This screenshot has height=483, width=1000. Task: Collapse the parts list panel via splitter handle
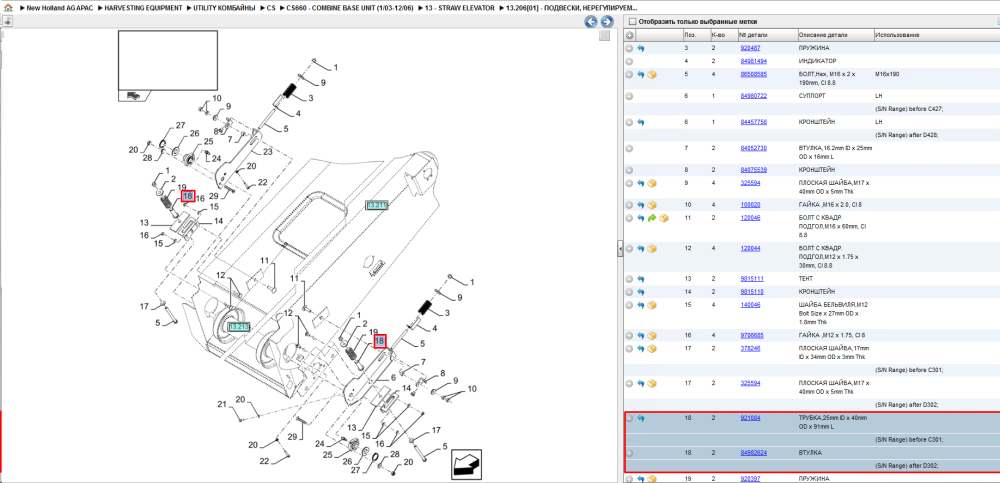click(x=619, y=249)
